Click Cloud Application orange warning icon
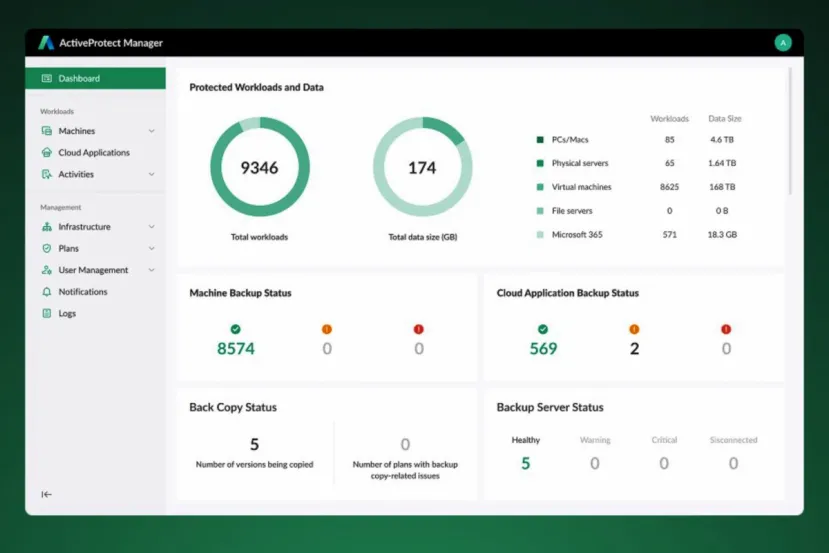 click(634, 329)
